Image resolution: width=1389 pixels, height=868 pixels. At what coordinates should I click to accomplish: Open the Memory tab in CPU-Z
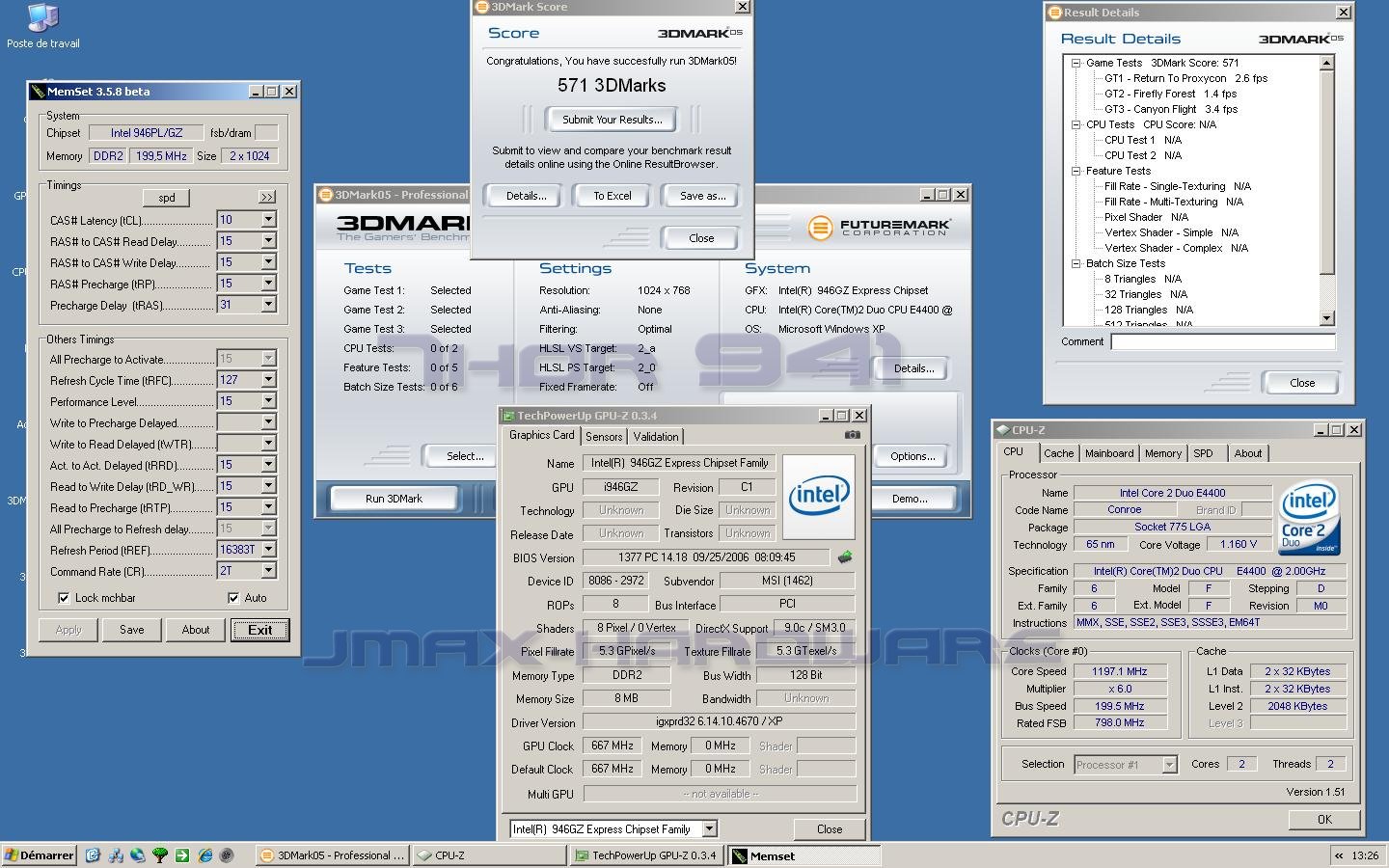(1163, 453)
